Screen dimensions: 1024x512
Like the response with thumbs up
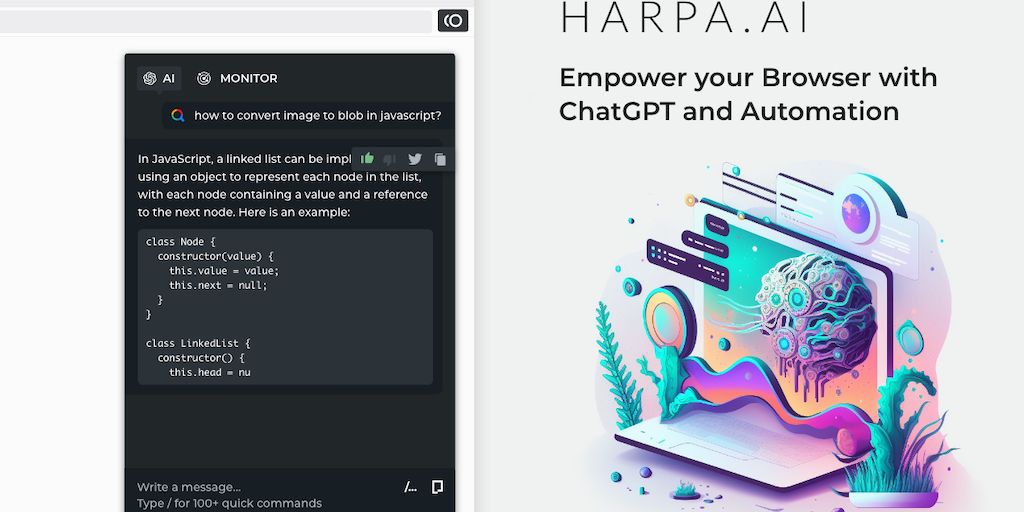click(368, 158)
